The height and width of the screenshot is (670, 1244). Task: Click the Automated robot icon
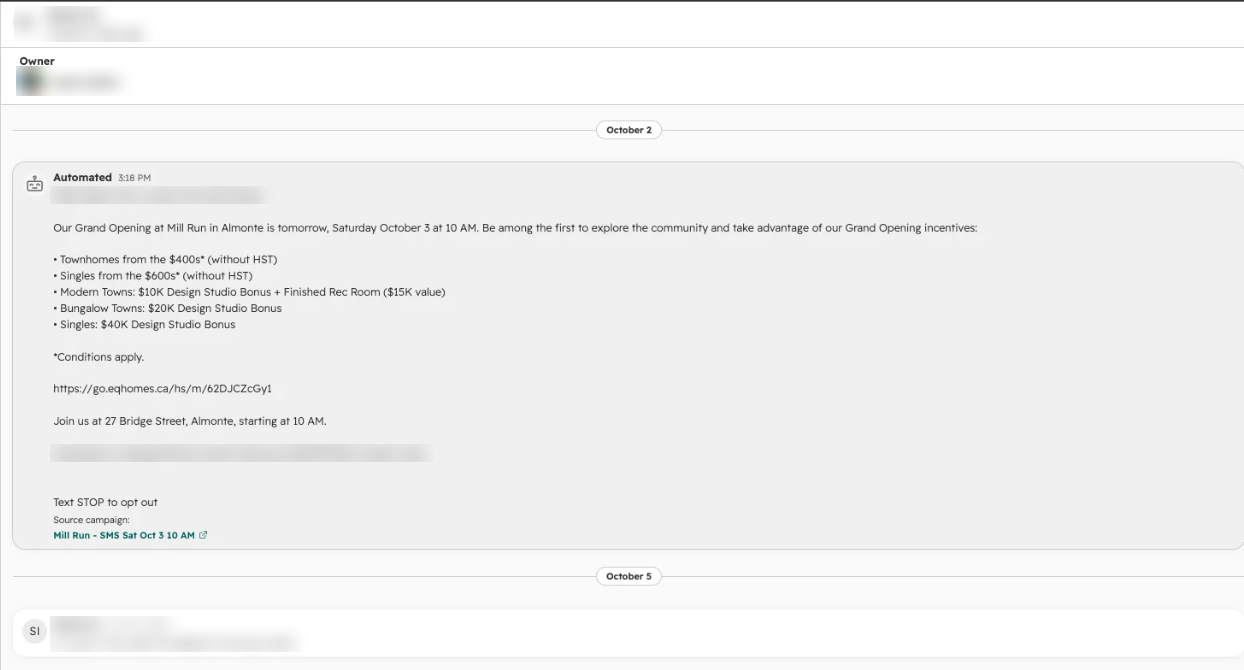pos(35,184)
